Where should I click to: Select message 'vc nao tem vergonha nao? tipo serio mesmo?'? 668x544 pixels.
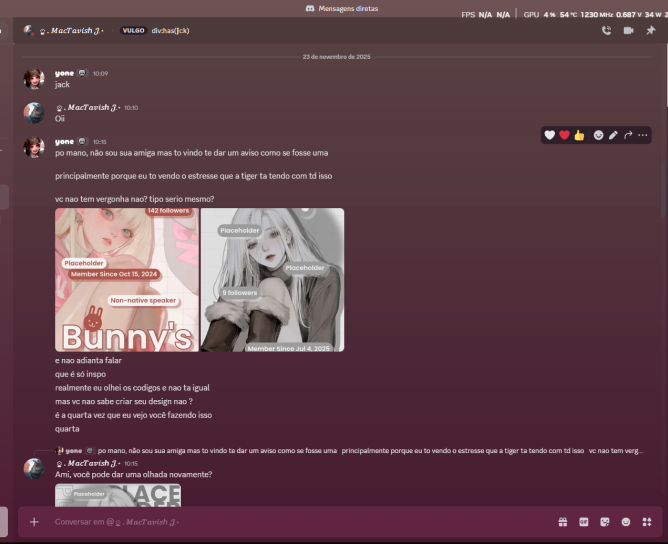coord(134,199)
